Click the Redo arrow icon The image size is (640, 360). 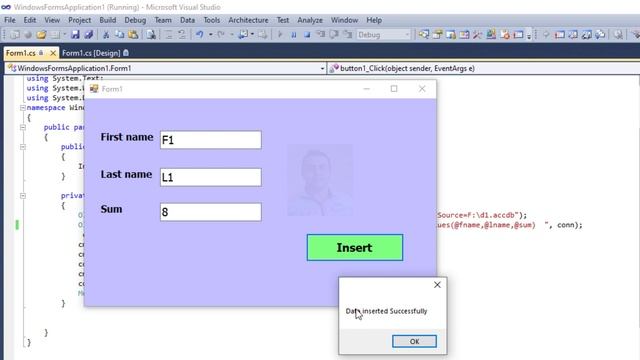pyautogui.click(x=221, y=35)
